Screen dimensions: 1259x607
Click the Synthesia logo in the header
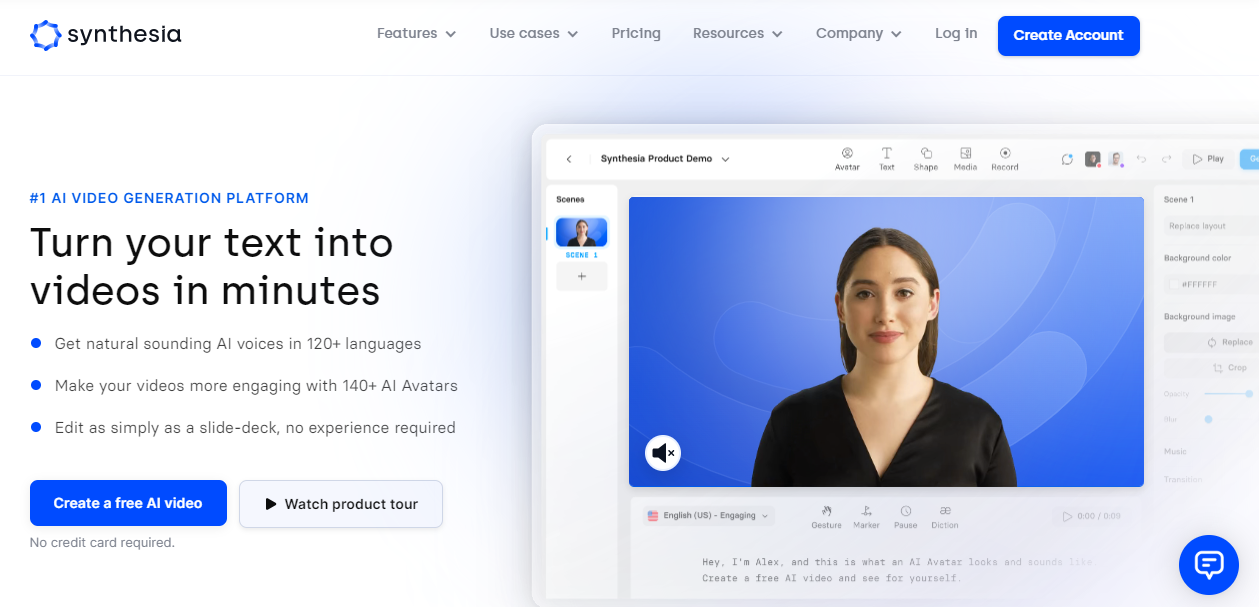pos(106,35)
